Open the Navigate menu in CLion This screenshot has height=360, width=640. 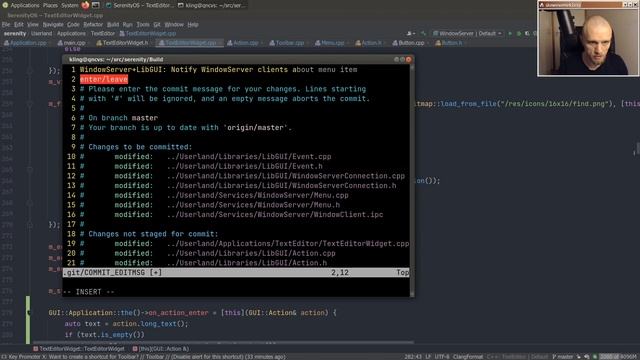point(53,24)
